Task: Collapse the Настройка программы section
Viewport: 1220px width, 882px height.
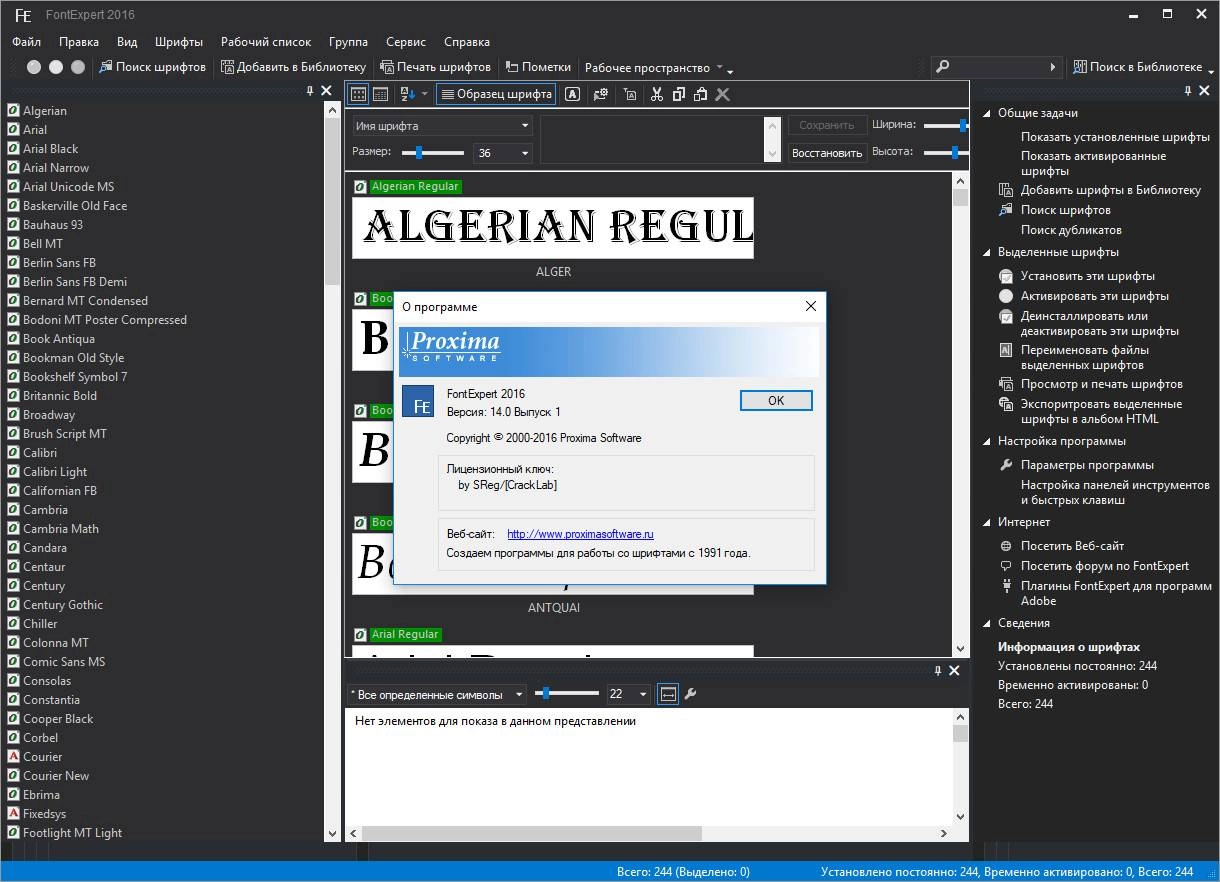Action: 986,441
